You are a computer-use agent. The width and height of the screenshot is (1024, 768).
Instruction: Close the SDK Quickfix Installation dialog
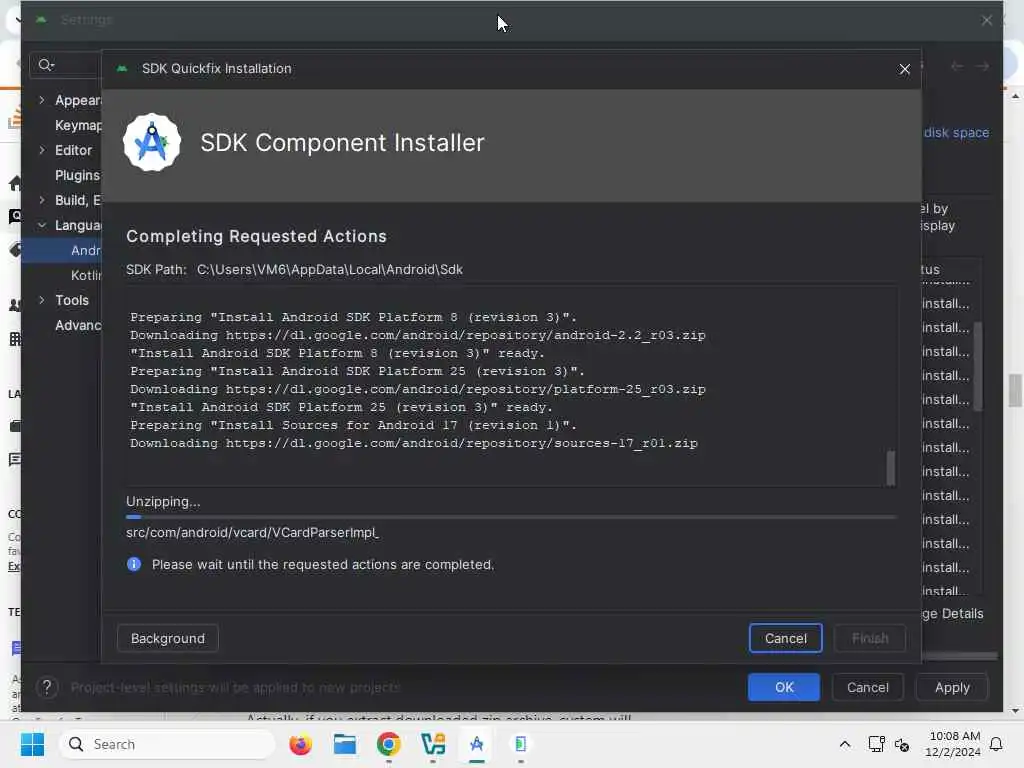(x=904, y=69)
